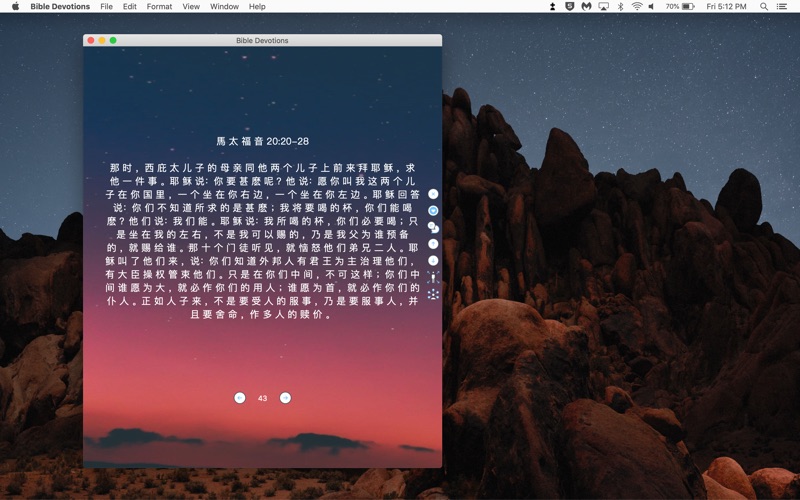
Task: Click the up arrow circle icon
Action: (433, 243)
